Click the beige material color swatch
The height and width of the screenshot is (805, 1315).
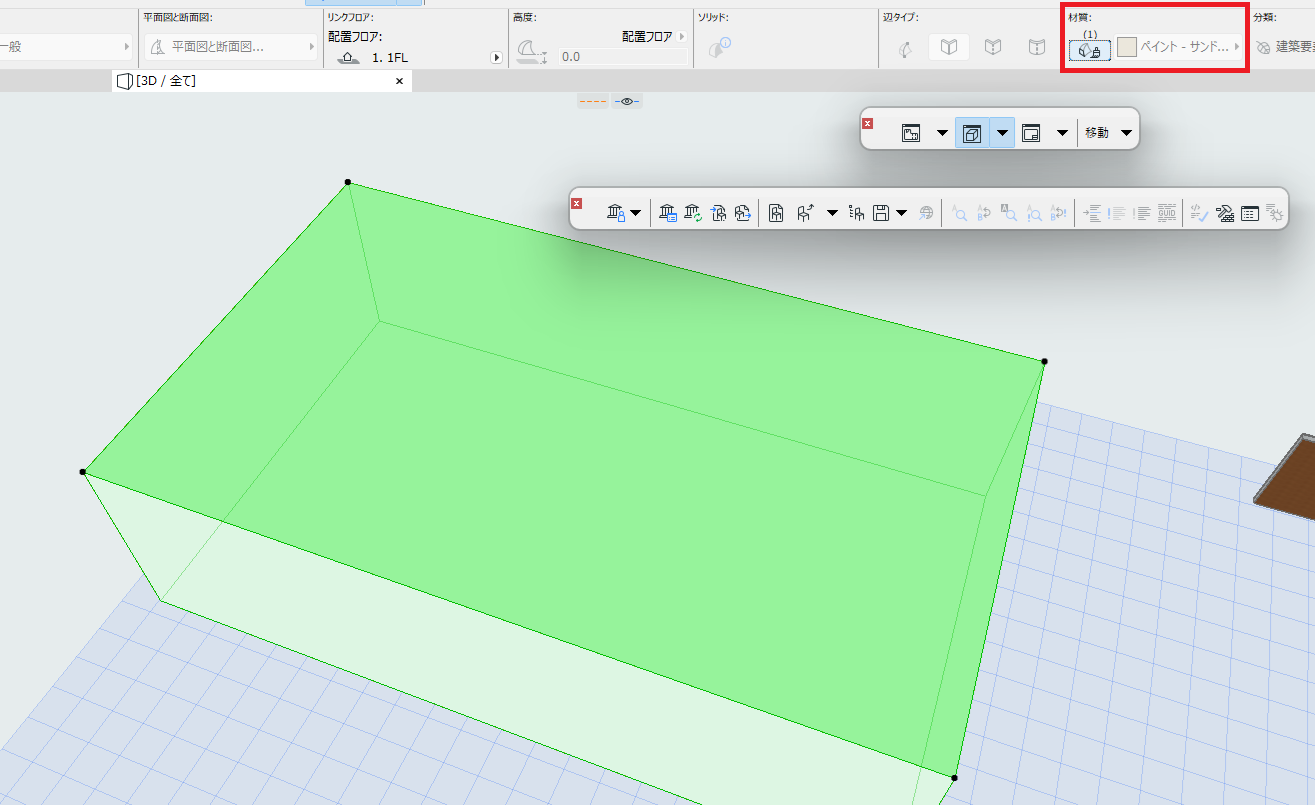1127,47
